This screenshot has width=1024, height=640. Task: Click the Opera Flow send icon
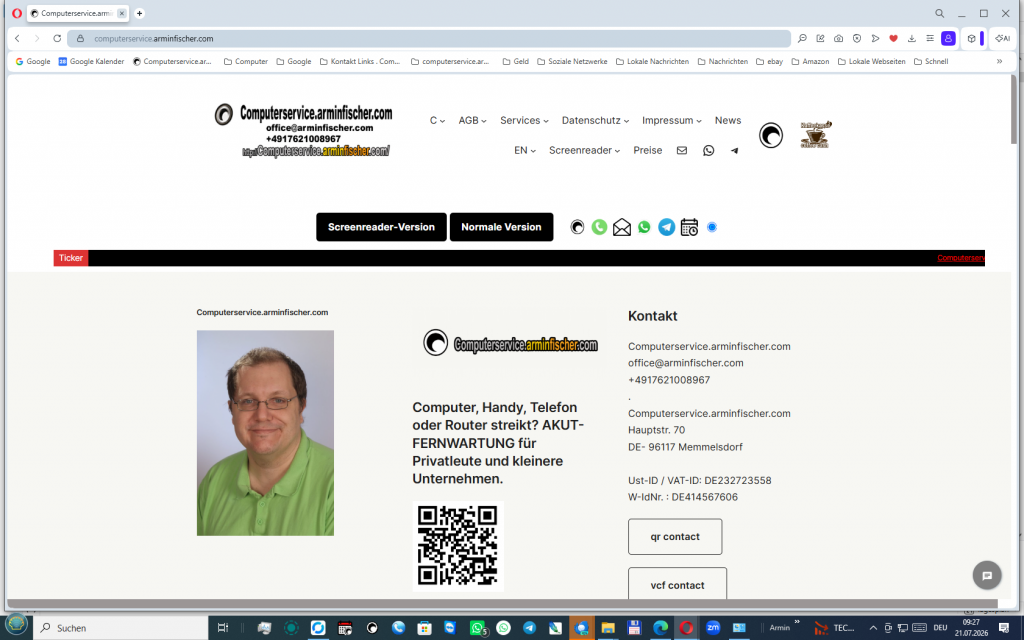(x=875, y=39)
